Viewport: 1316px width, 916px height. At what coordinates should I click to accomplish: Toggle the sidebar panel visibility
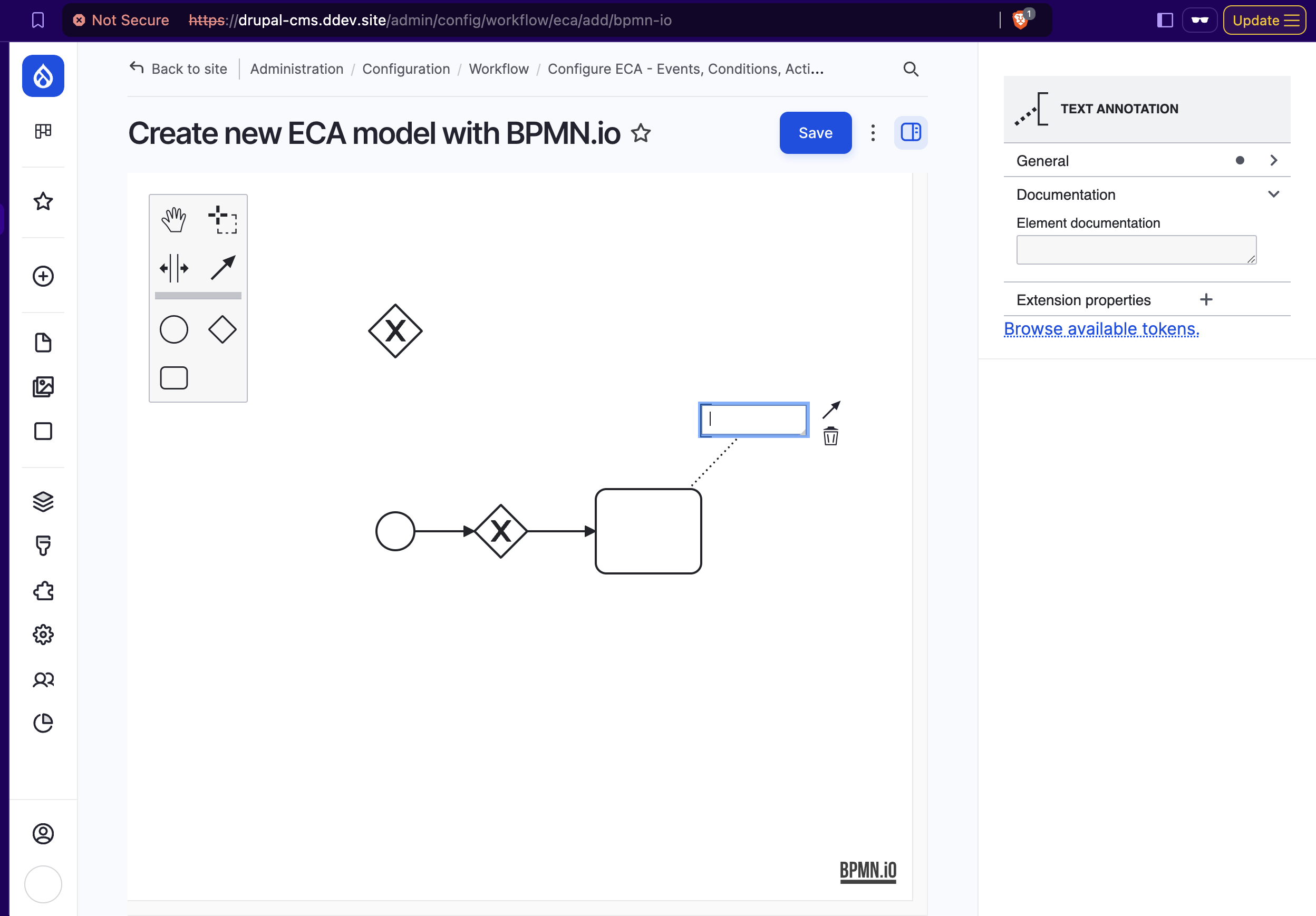click(x=911, y=131)
